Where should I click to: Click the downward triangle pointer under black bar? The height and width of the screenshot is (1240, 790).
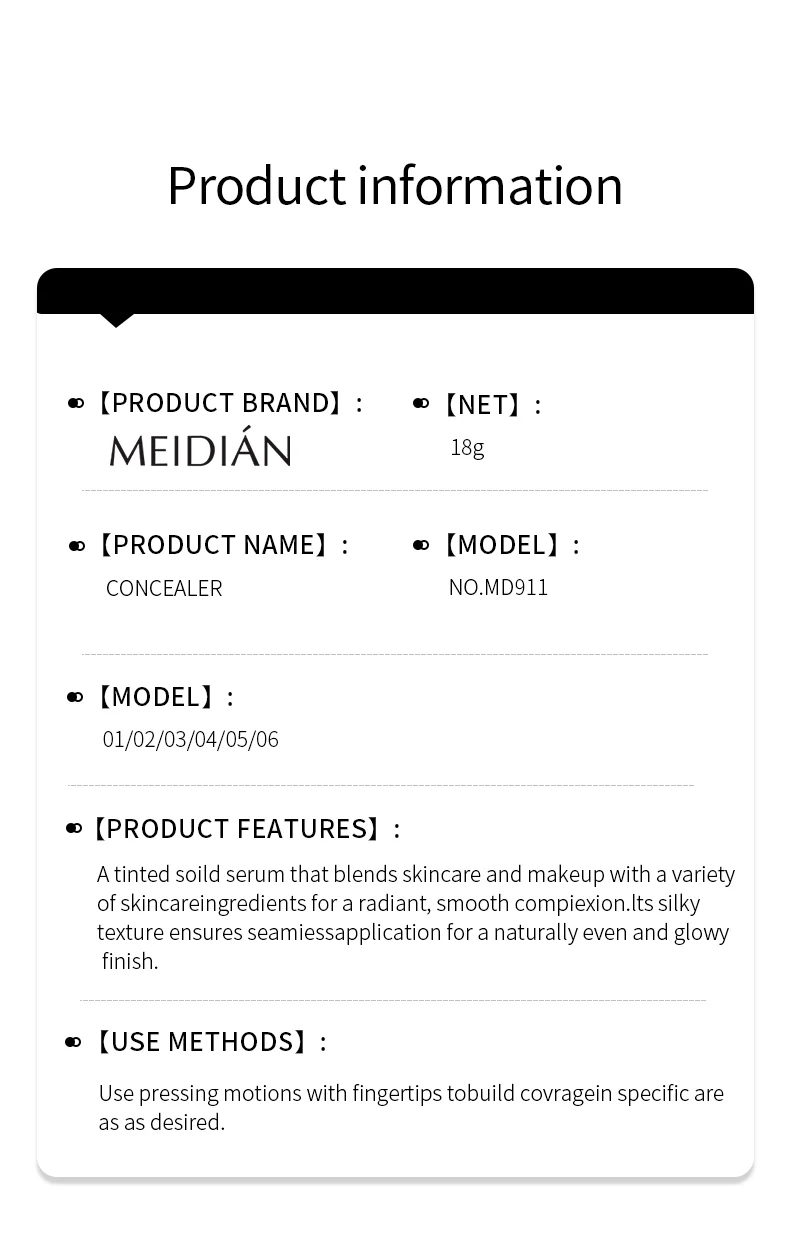point(117,320)
